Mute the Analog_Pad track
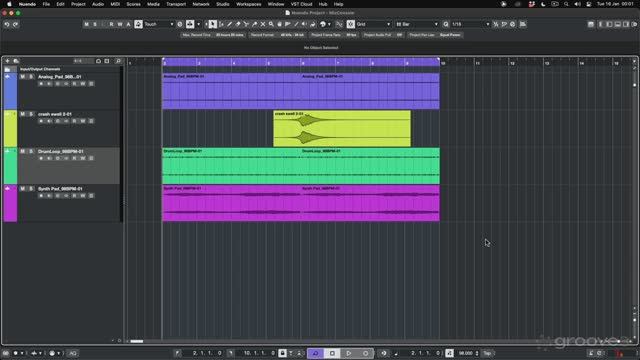The height and width of the screenshot is (360, 640). point(22,77)
